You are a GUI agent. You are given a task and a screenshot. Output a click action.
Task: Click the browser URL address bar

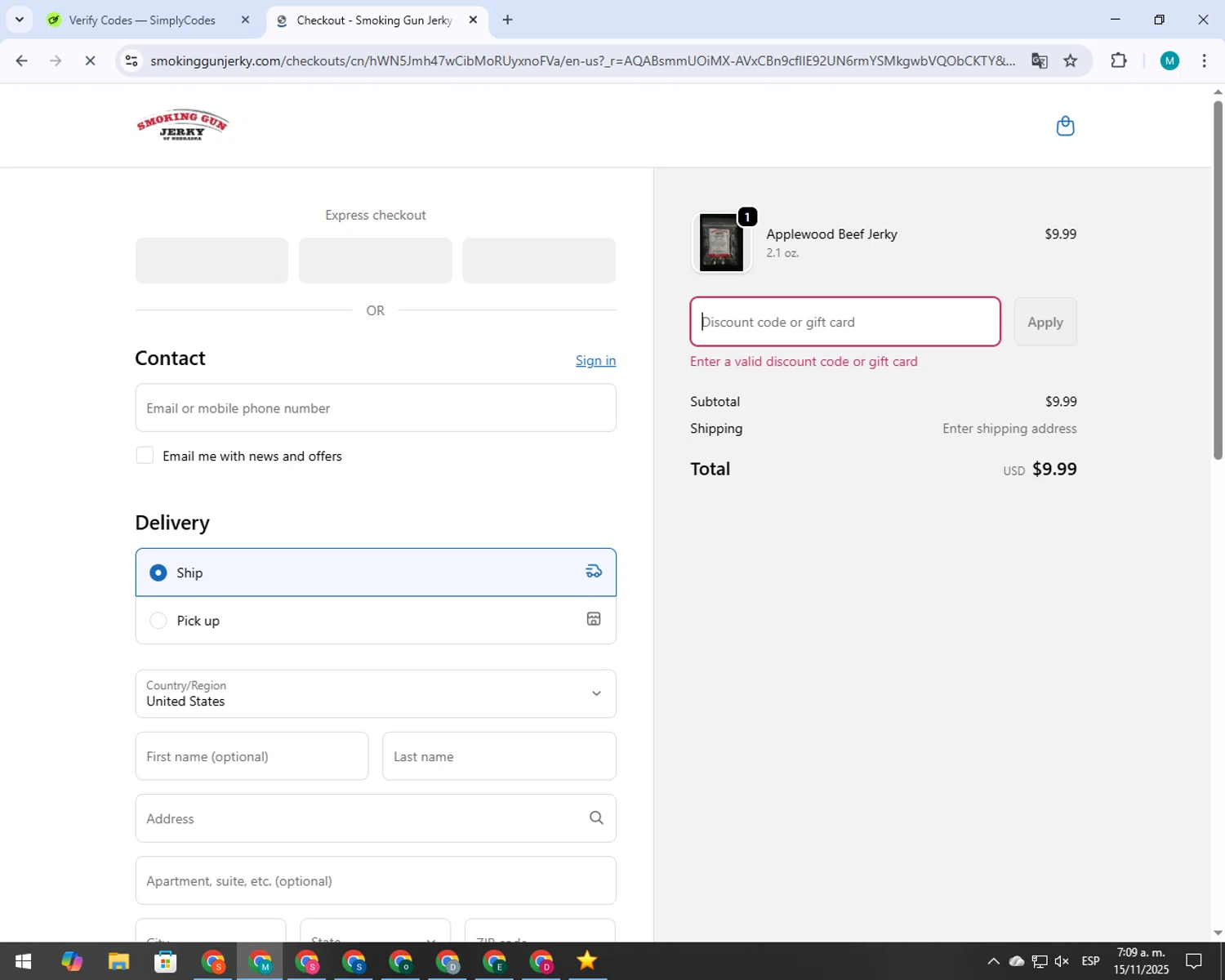point(581,61)
